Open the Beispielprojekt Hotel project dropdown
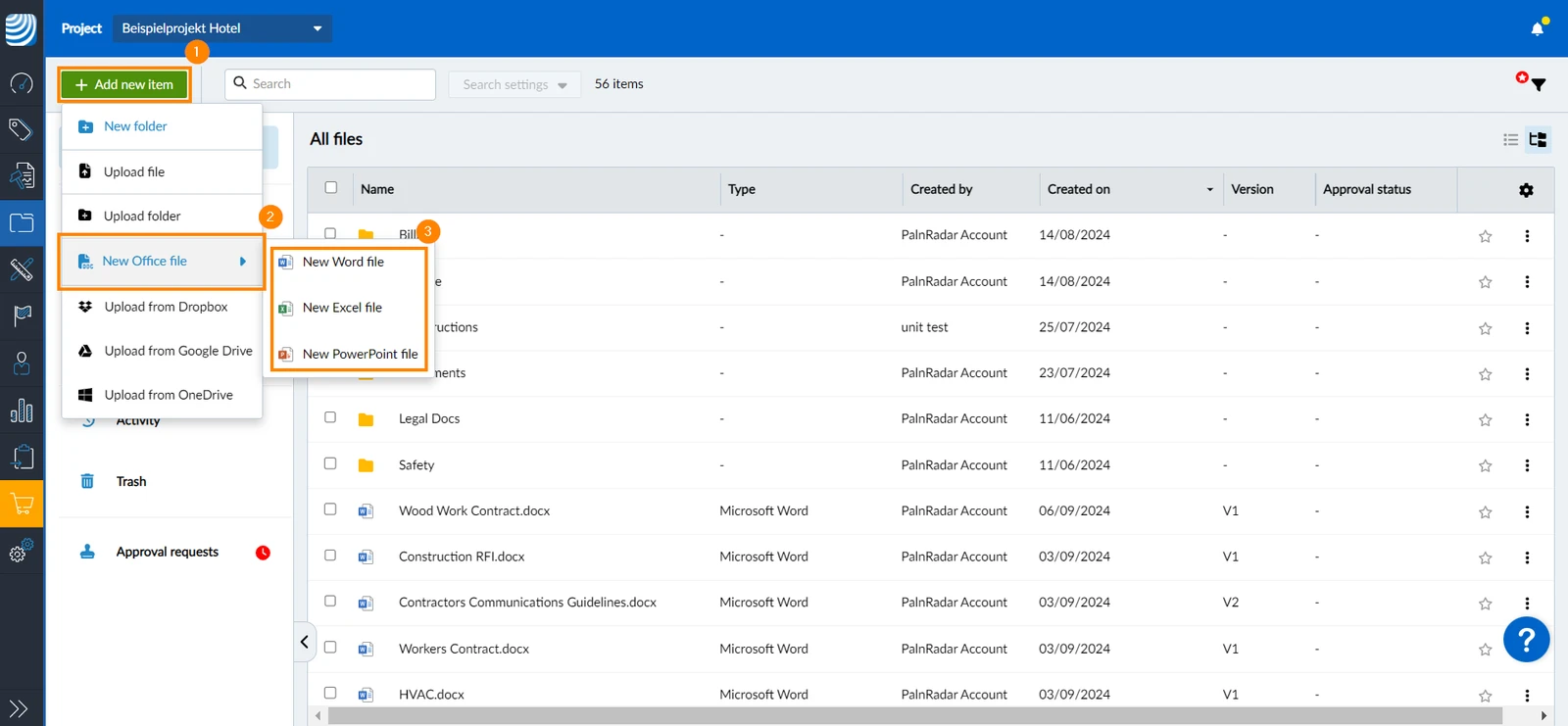1568x726 pixels. click(222, 28)
